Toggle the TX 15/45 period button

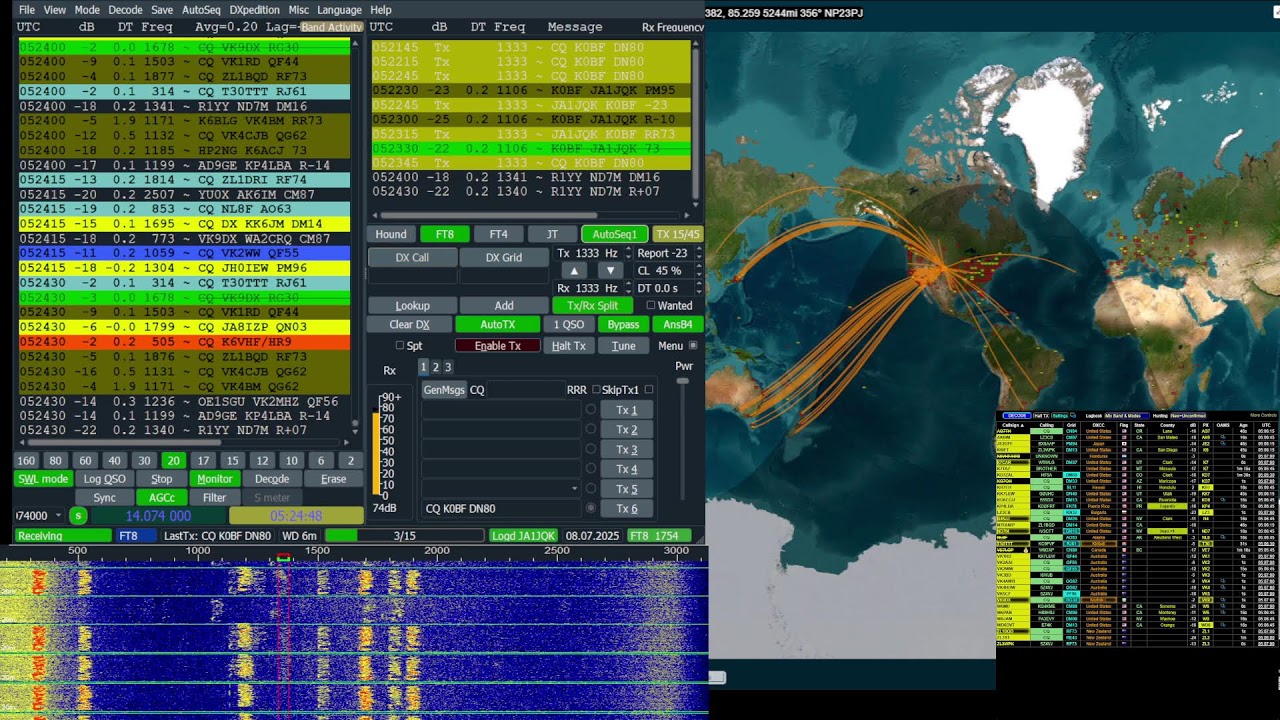click(678, 234)
